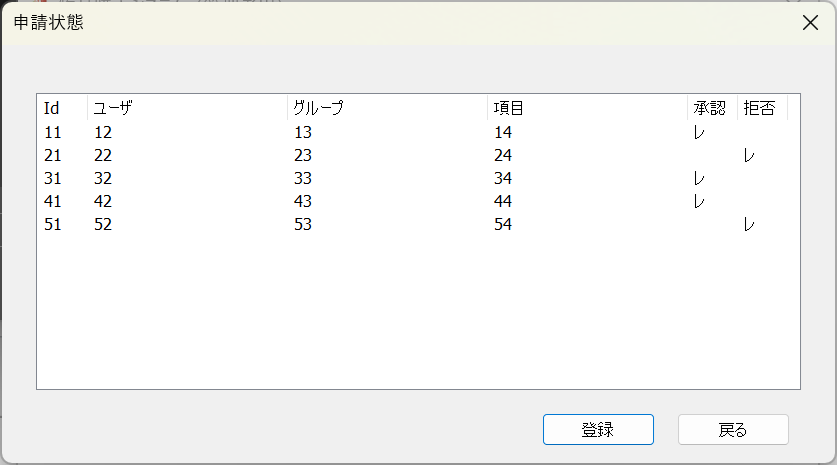
Task: Click the 登録 button
Action: (x=598, y=430)
